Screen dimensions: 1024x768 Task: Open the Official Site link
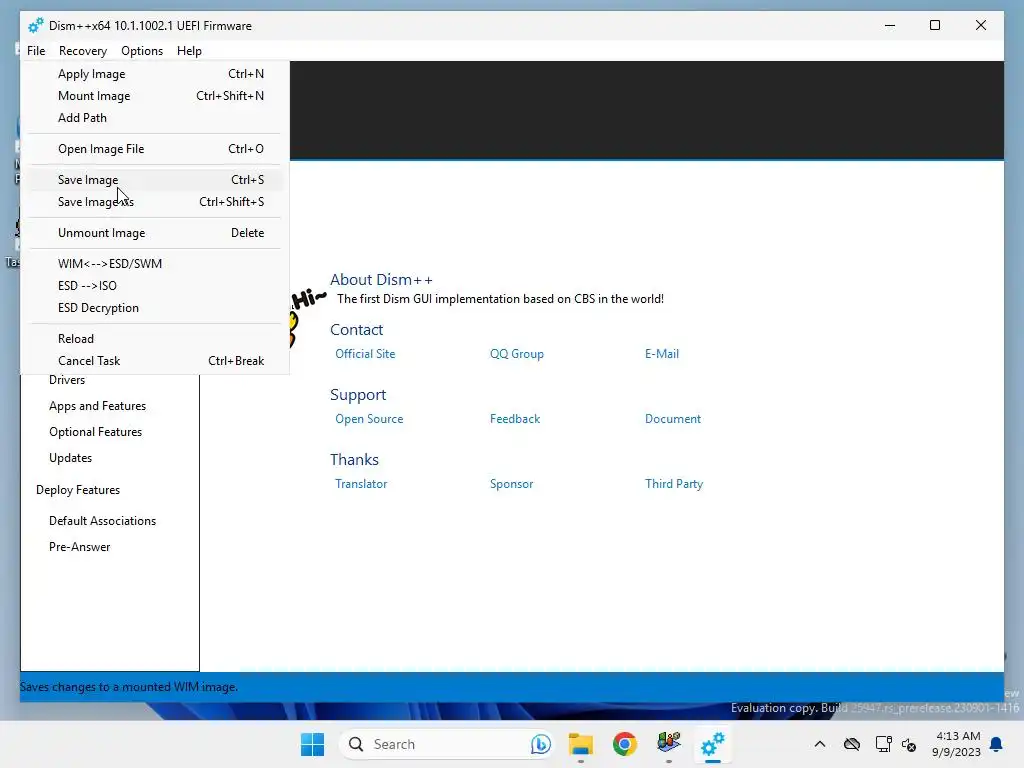point(365,354)
